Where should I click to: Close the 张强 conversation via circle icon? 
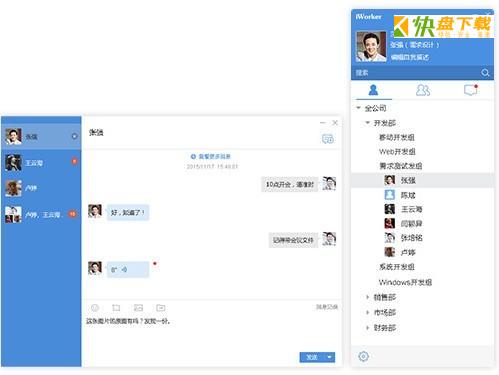click(74, 136)
